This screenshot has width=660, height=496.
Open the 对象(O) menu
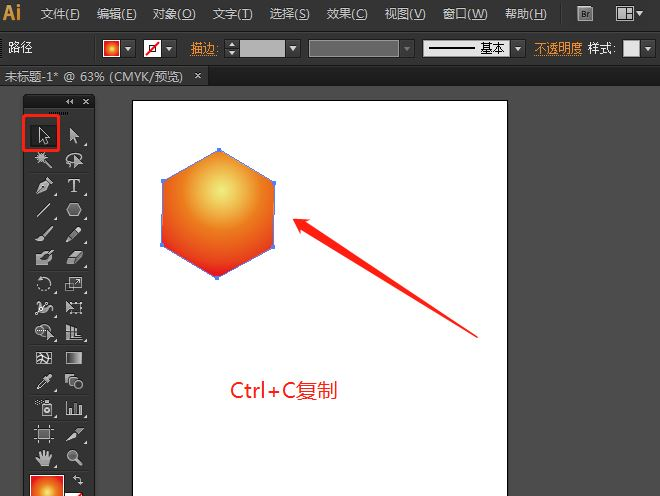pyautogui.click(x=174, y=14)
